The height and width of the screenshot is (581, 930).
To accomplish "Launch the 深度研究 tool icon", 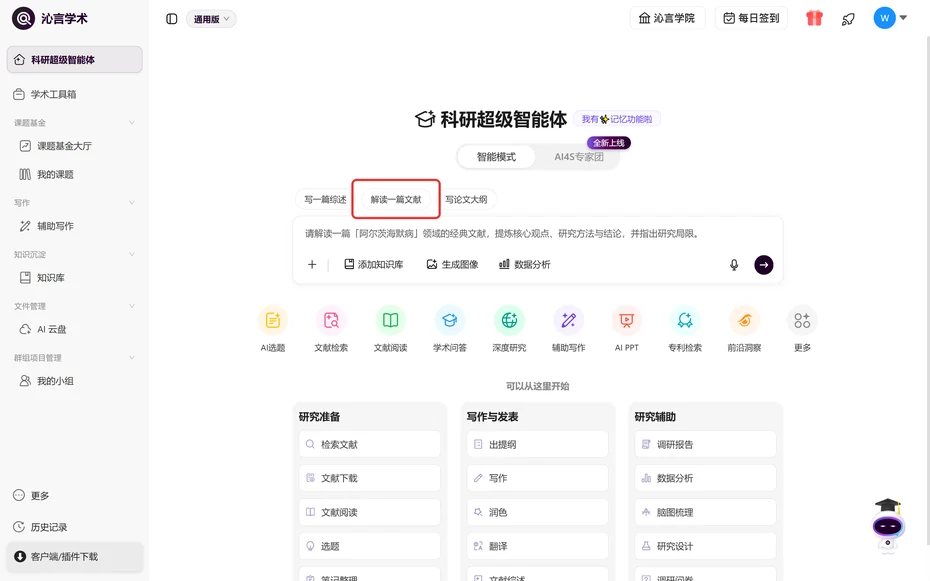I will coord(509,321).
